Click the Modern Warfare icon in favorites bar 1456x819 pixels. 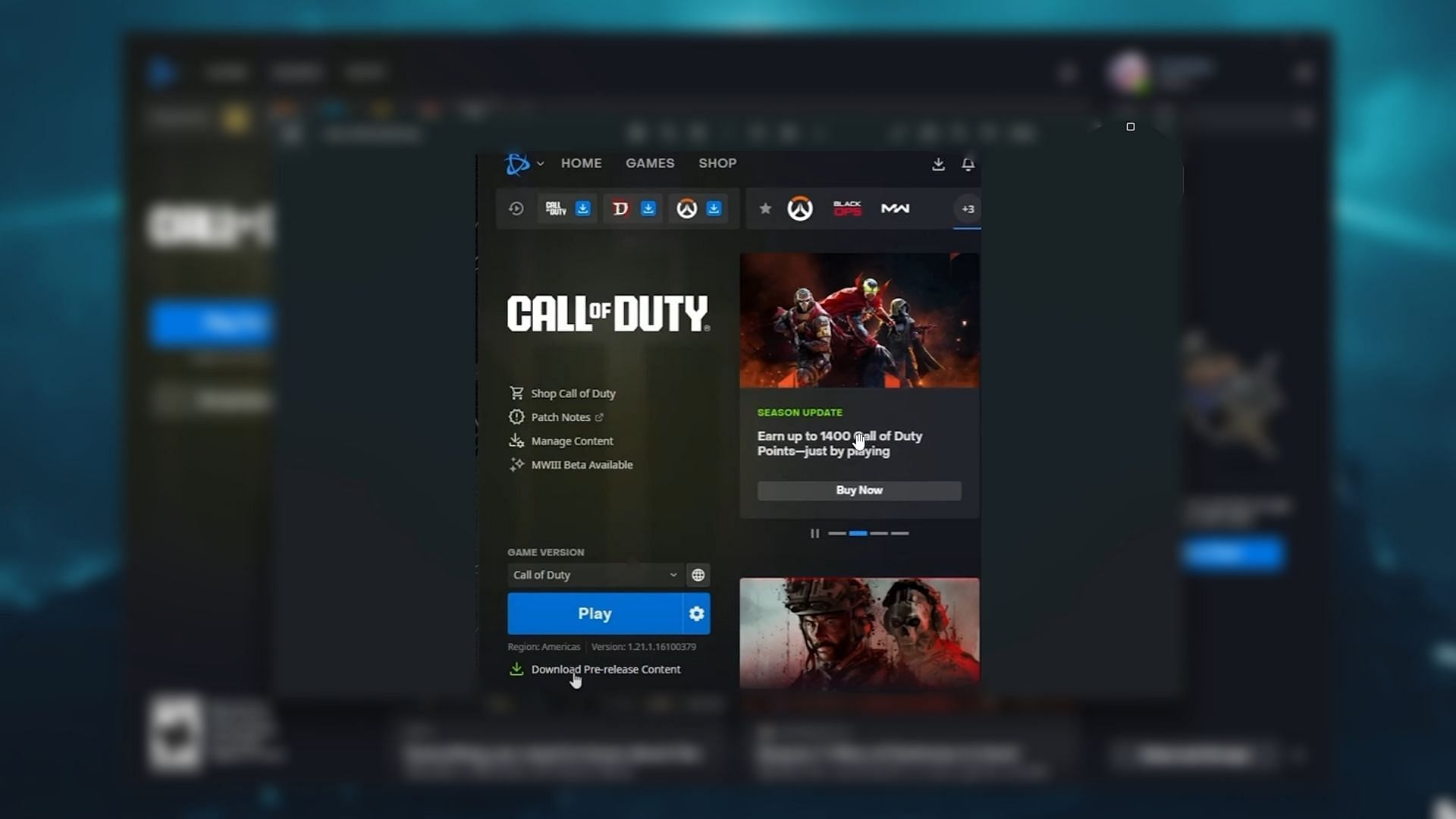tap(896, 208)
